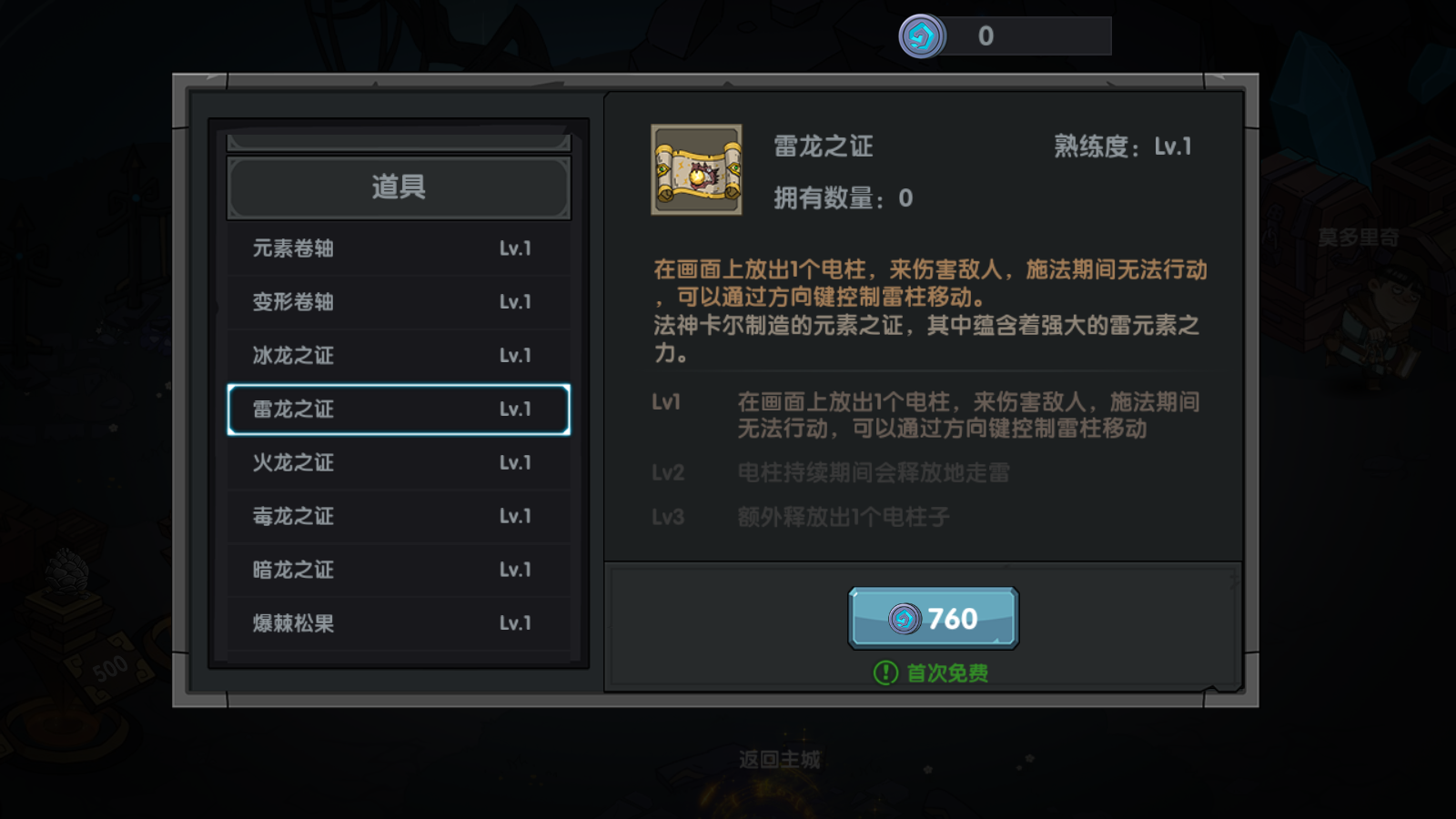Screen dimensions: 1456x819
Task: Select 火龙之证 in the item list
Action: [x=399, y=463]
